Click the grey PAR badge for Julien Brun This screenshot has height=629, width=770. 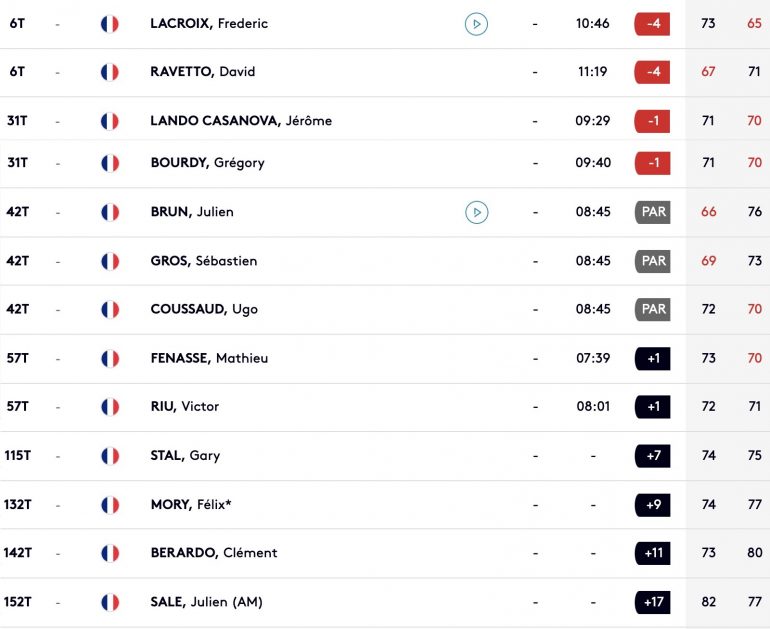tap(652, 212)
